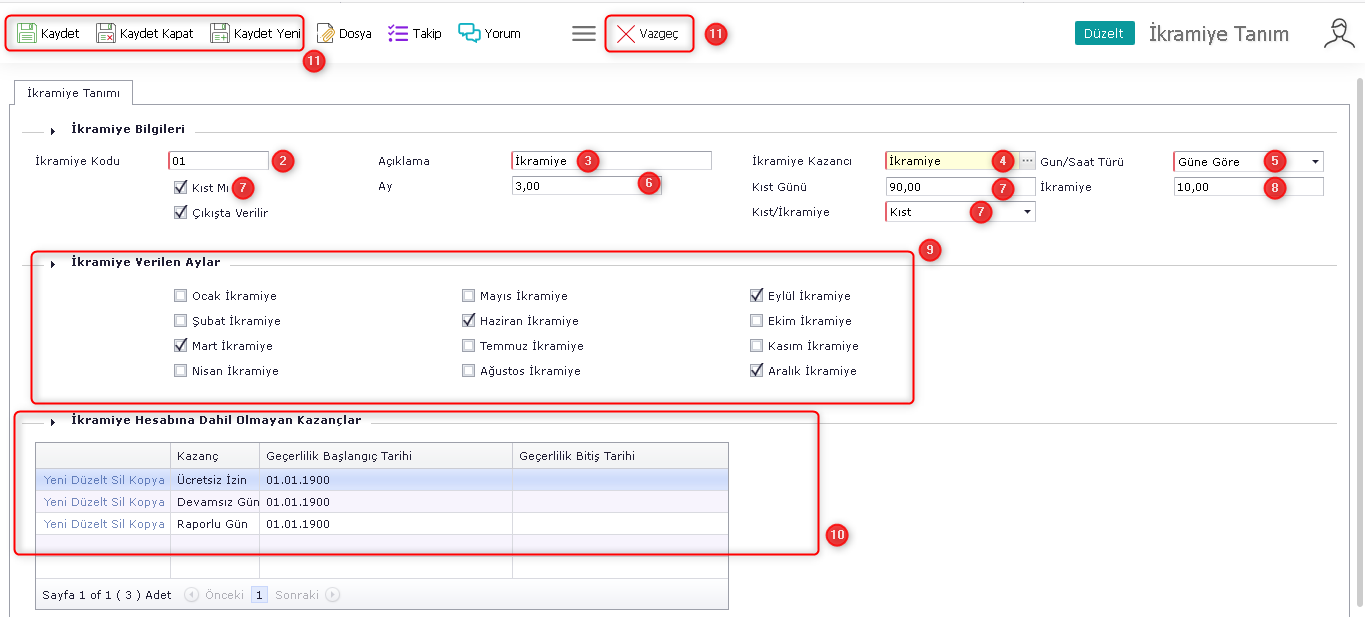Click the Kaydet save icon
Viewport: 1365px width, 617px height.
click(x=27, y=33)
